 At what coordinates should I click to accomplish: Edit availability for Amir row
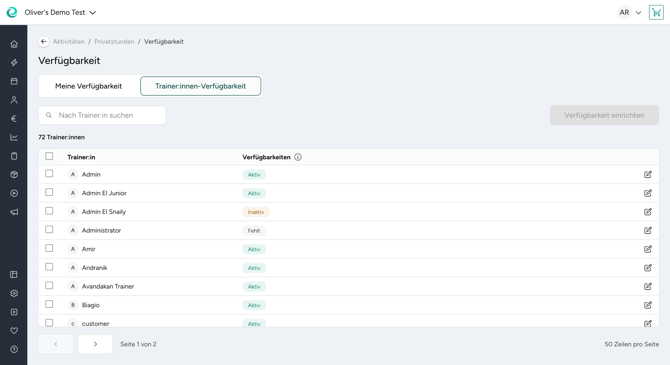pos(648,249)
